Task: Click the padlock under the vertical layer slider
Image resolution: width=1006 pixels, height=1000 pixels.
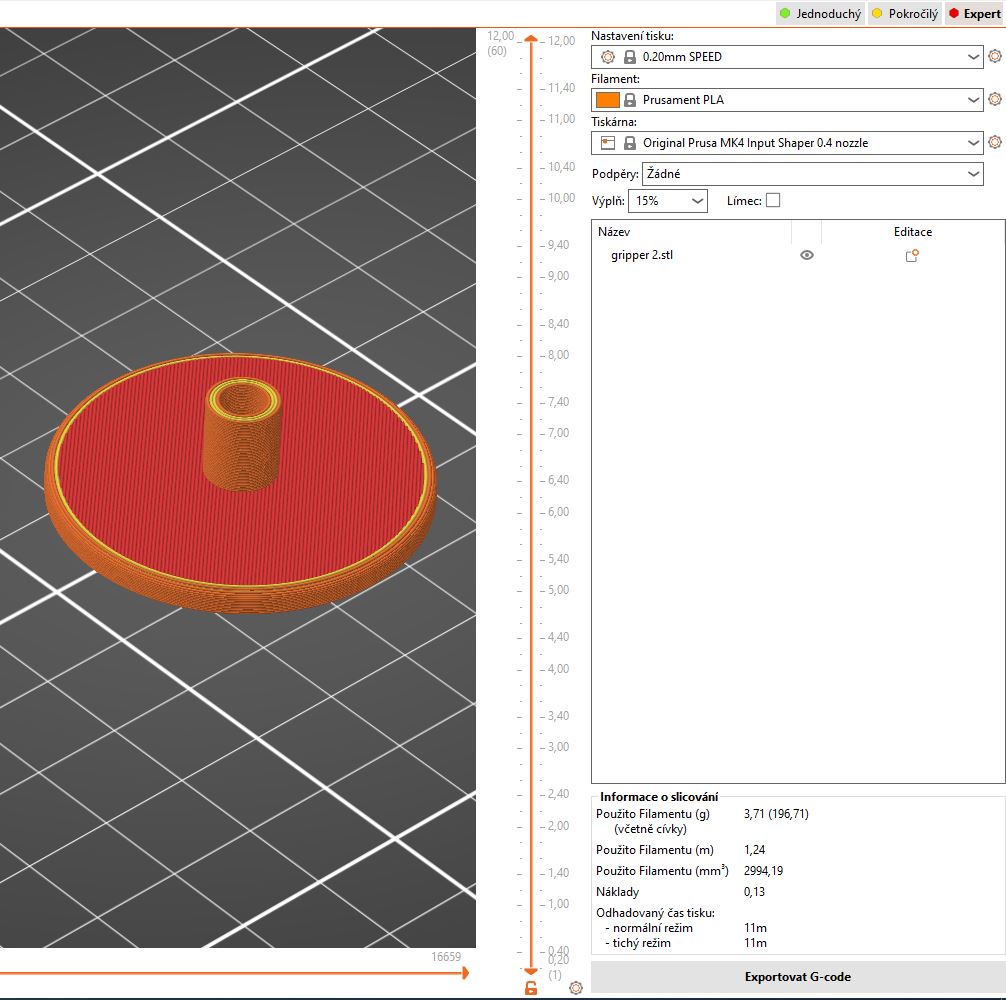Action: tap(528, 987)
